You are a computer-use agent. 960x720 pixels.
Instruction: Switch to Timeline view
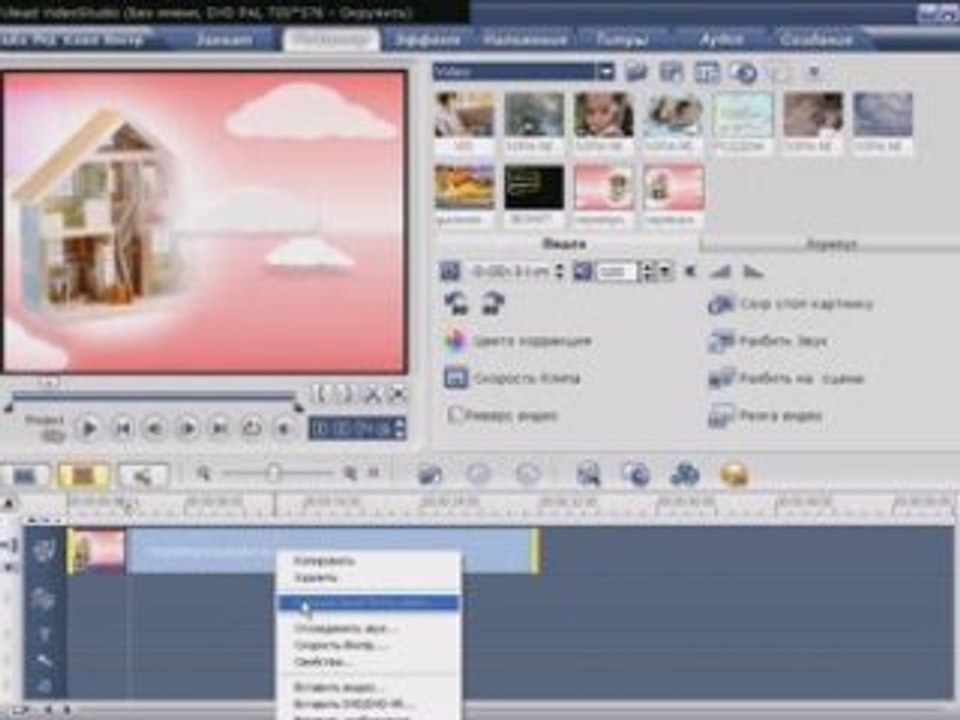pyautogui.click(x=83, y=476)
